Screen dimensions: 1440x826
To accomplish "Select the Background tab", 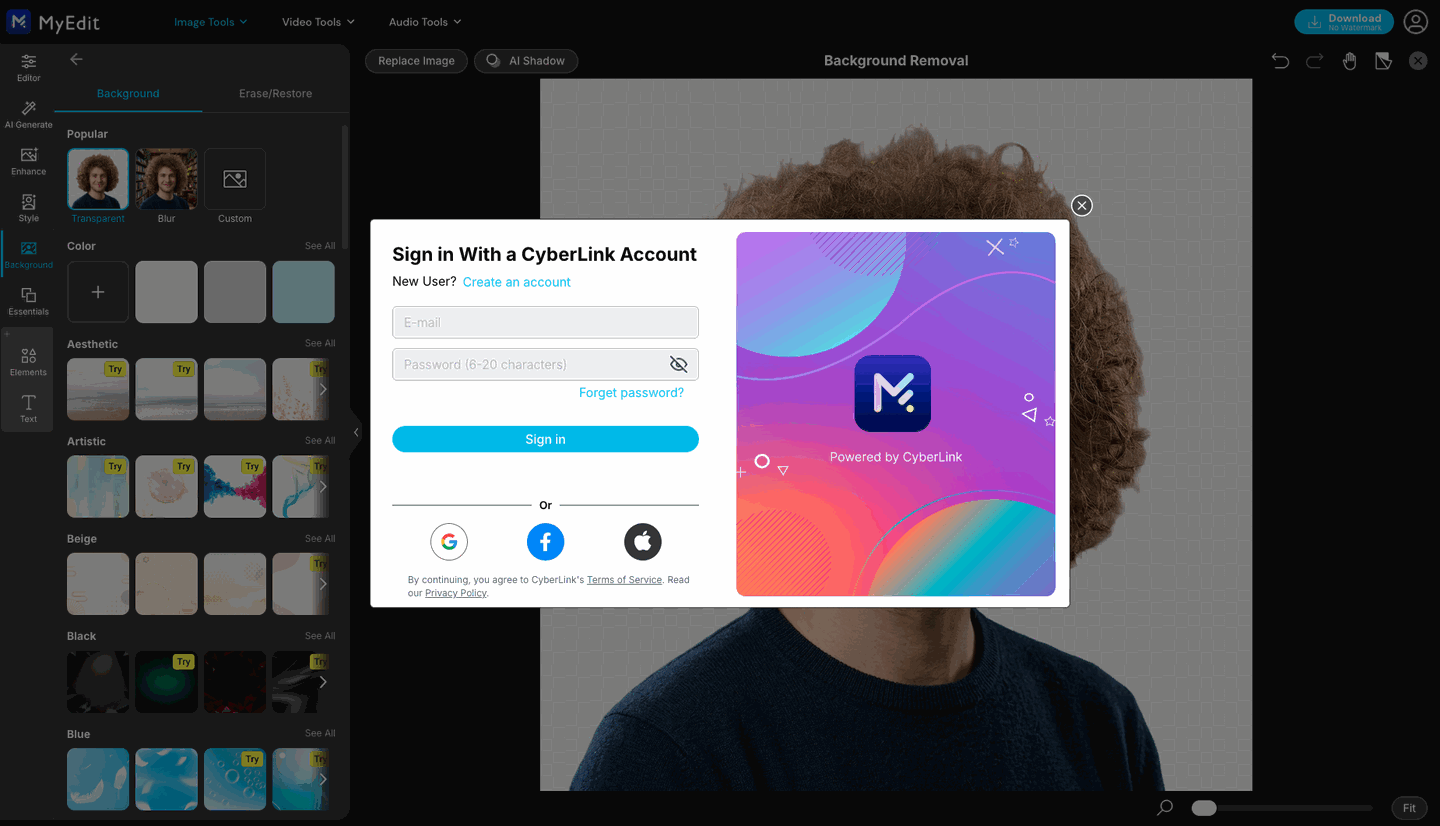I will [128, 94].
